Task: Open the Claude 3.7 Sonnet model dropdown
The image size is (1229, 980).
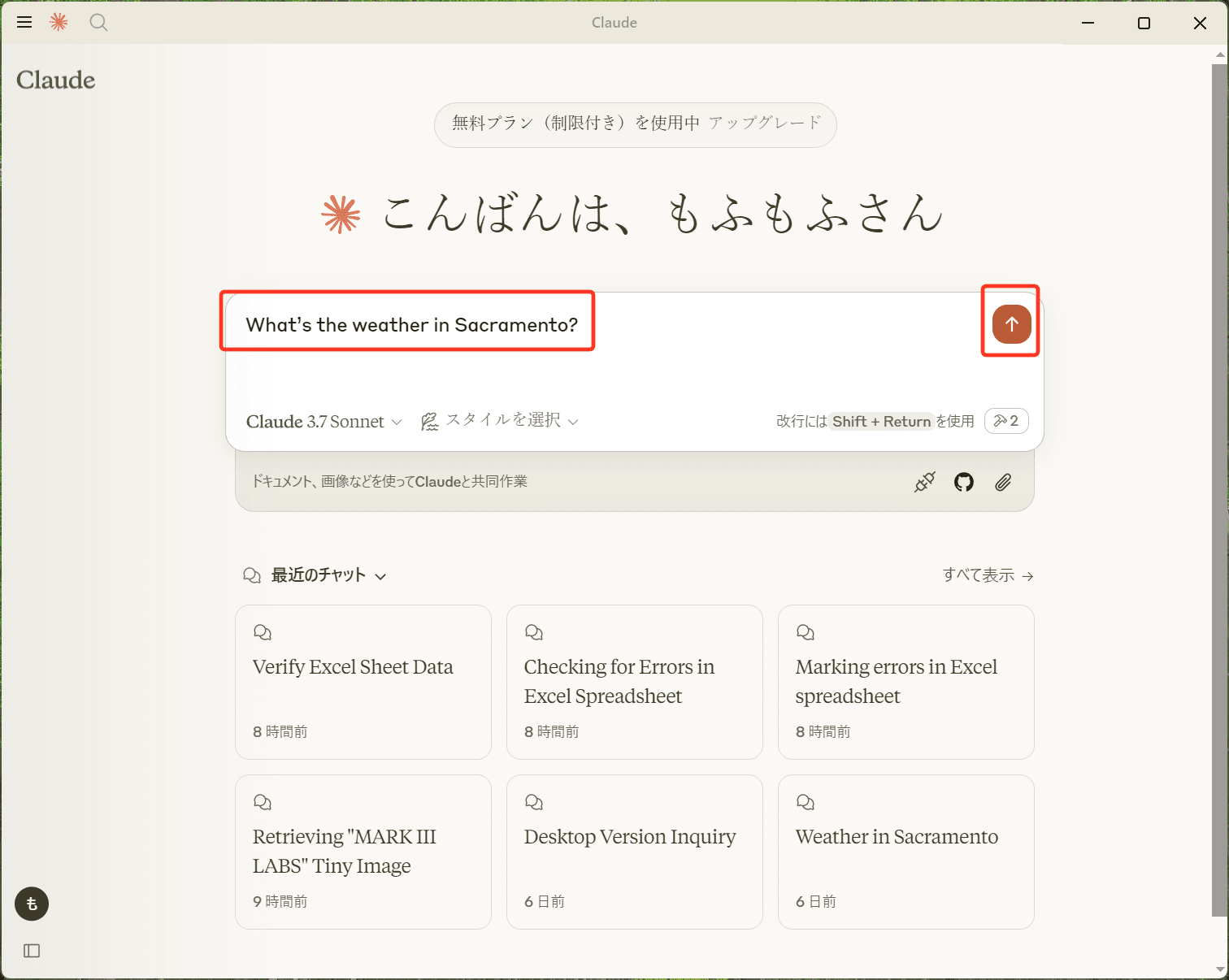Action: click(x=322, y=421)
